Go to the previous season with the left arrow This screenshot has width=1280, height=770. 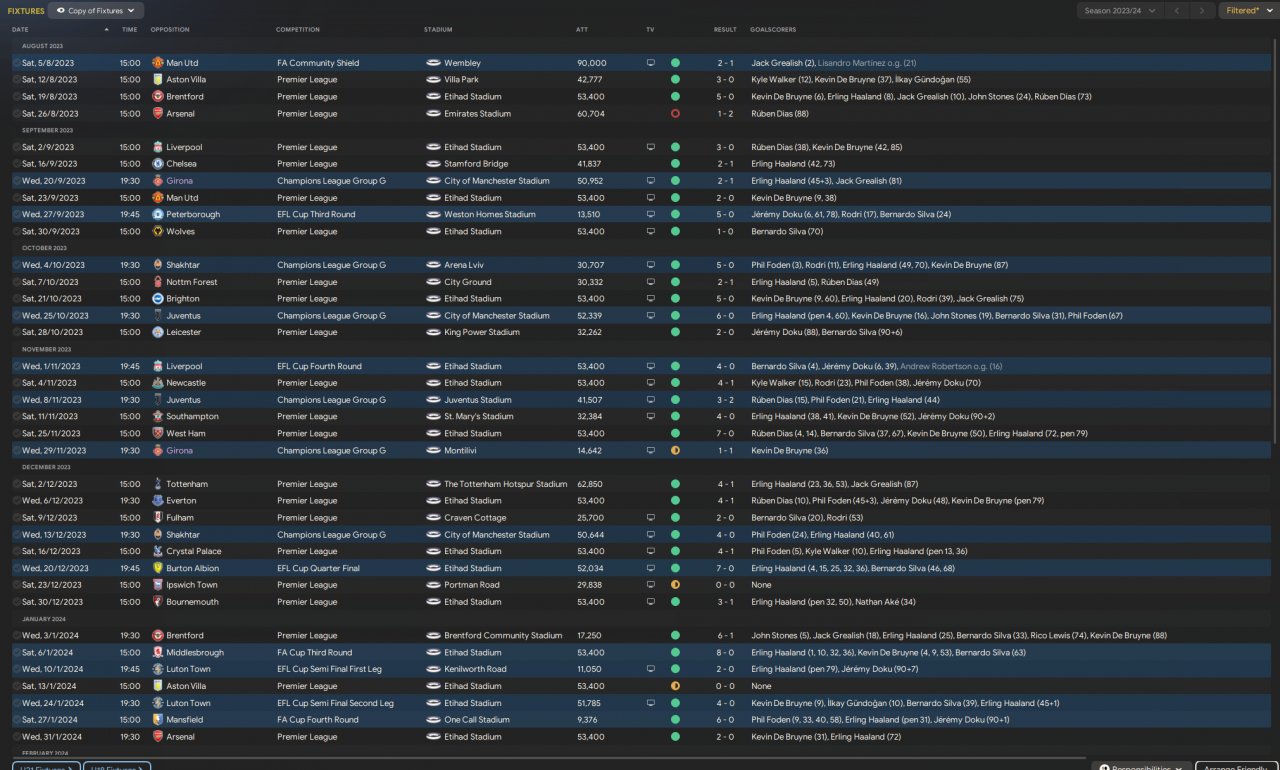tap(1177, 10)
